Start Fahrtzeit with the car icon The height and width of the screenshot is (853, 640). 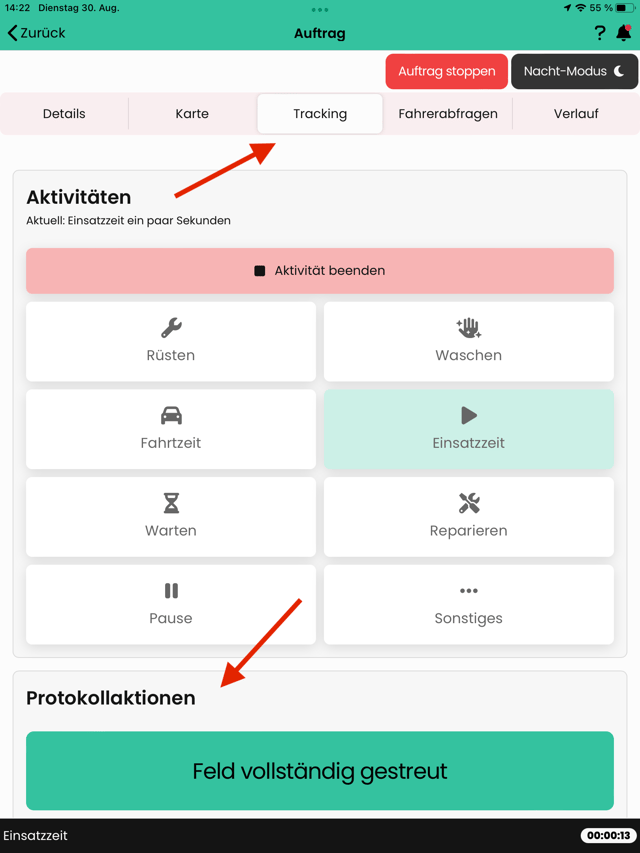point(171,429)
